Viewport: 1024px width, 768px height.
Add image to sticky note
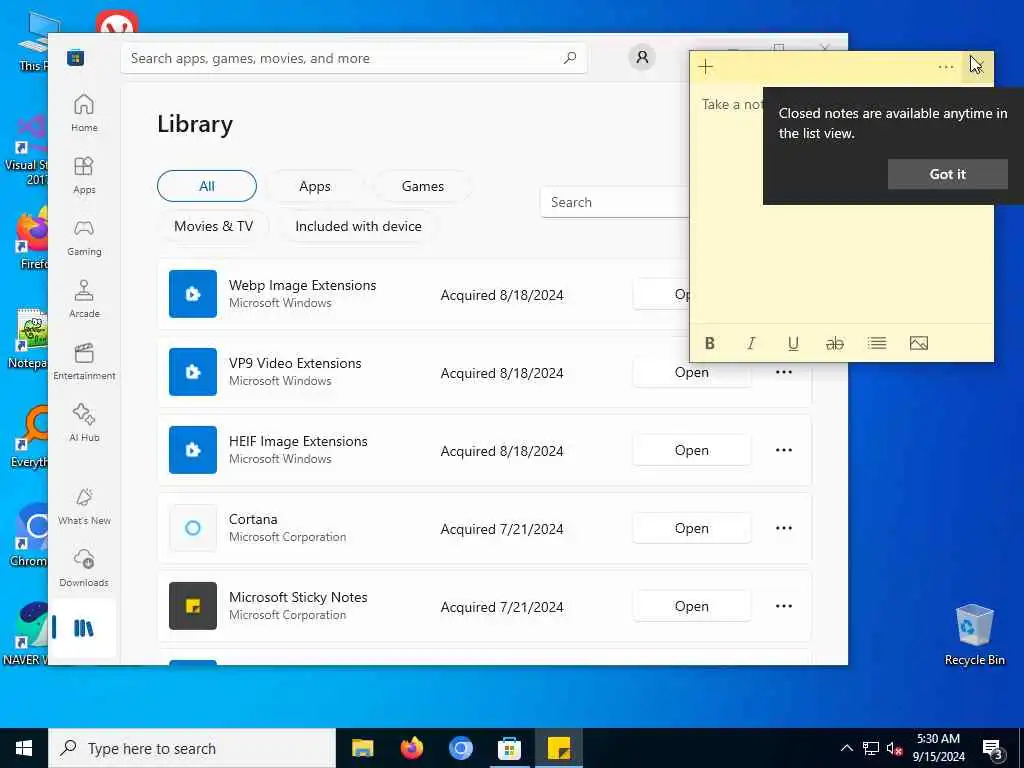tap(918, 344)
